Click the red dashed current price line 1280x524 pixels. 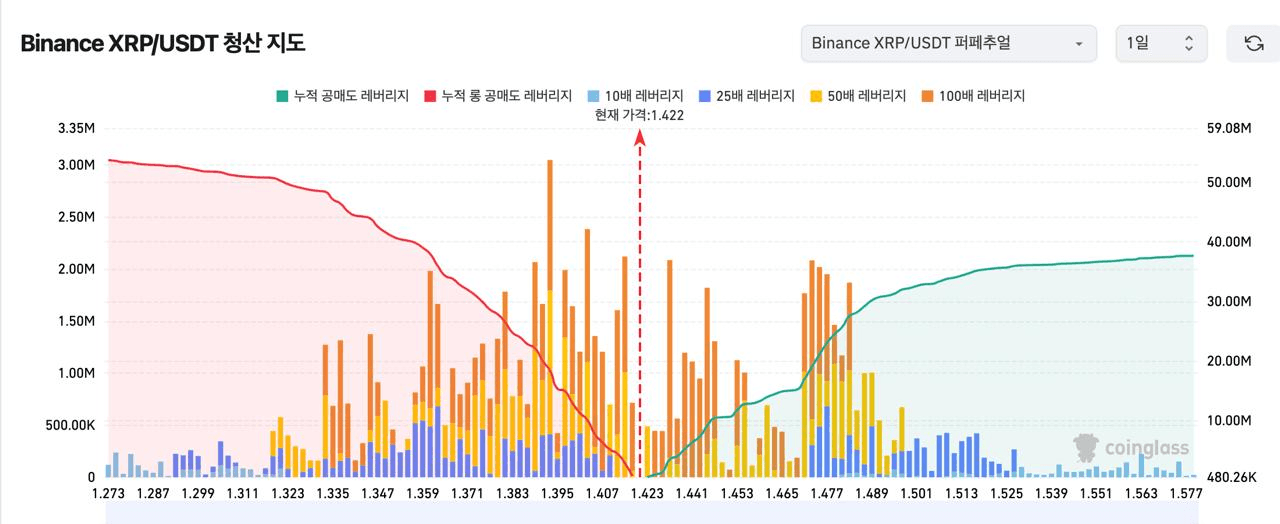[x=640, y=300]
